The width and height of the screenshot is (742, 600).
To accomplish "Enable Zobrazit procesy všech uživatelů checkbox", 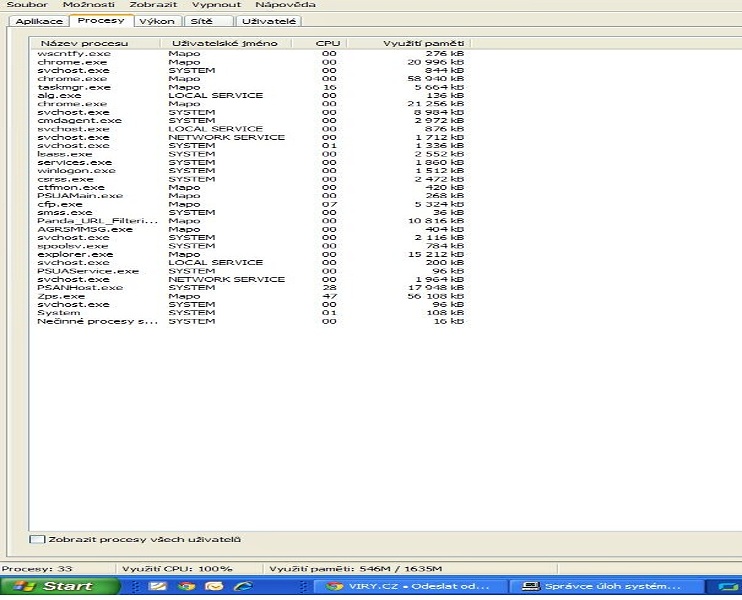I will (x=37, y=540).
